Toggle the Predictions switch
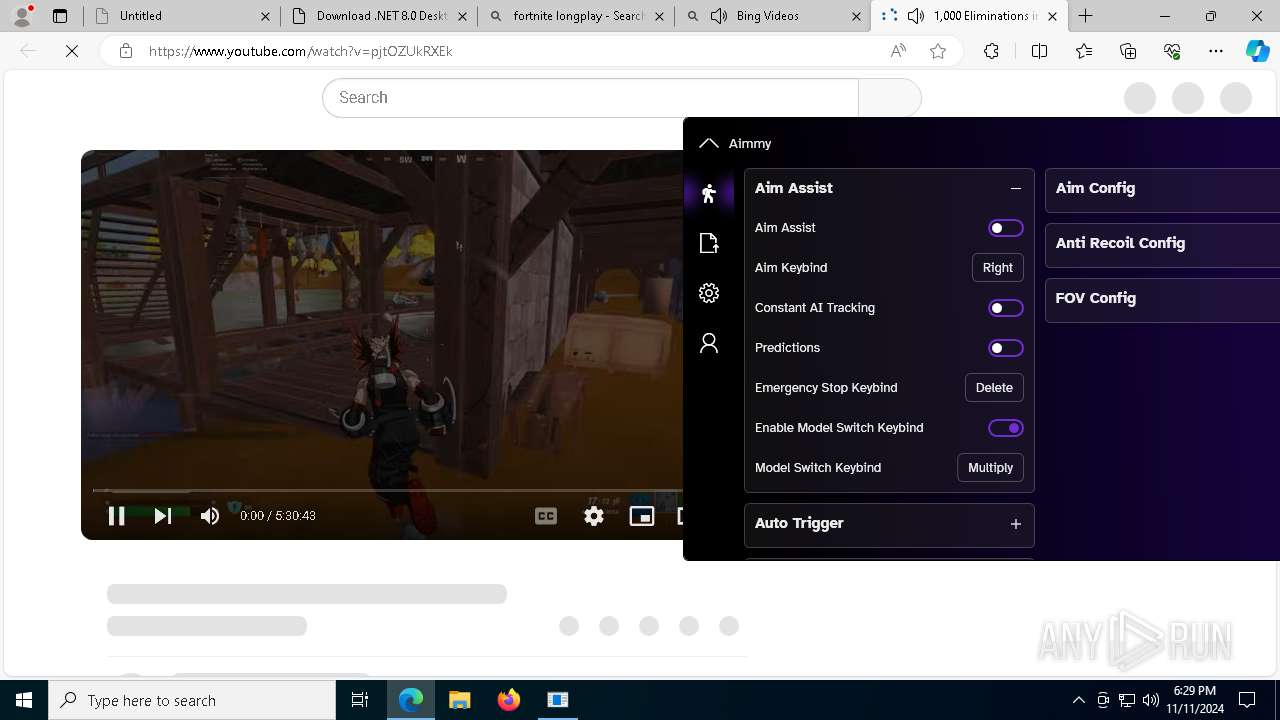Image resolution: width=1280 pixels, height=720 pixels. [x=1005, y=348]
